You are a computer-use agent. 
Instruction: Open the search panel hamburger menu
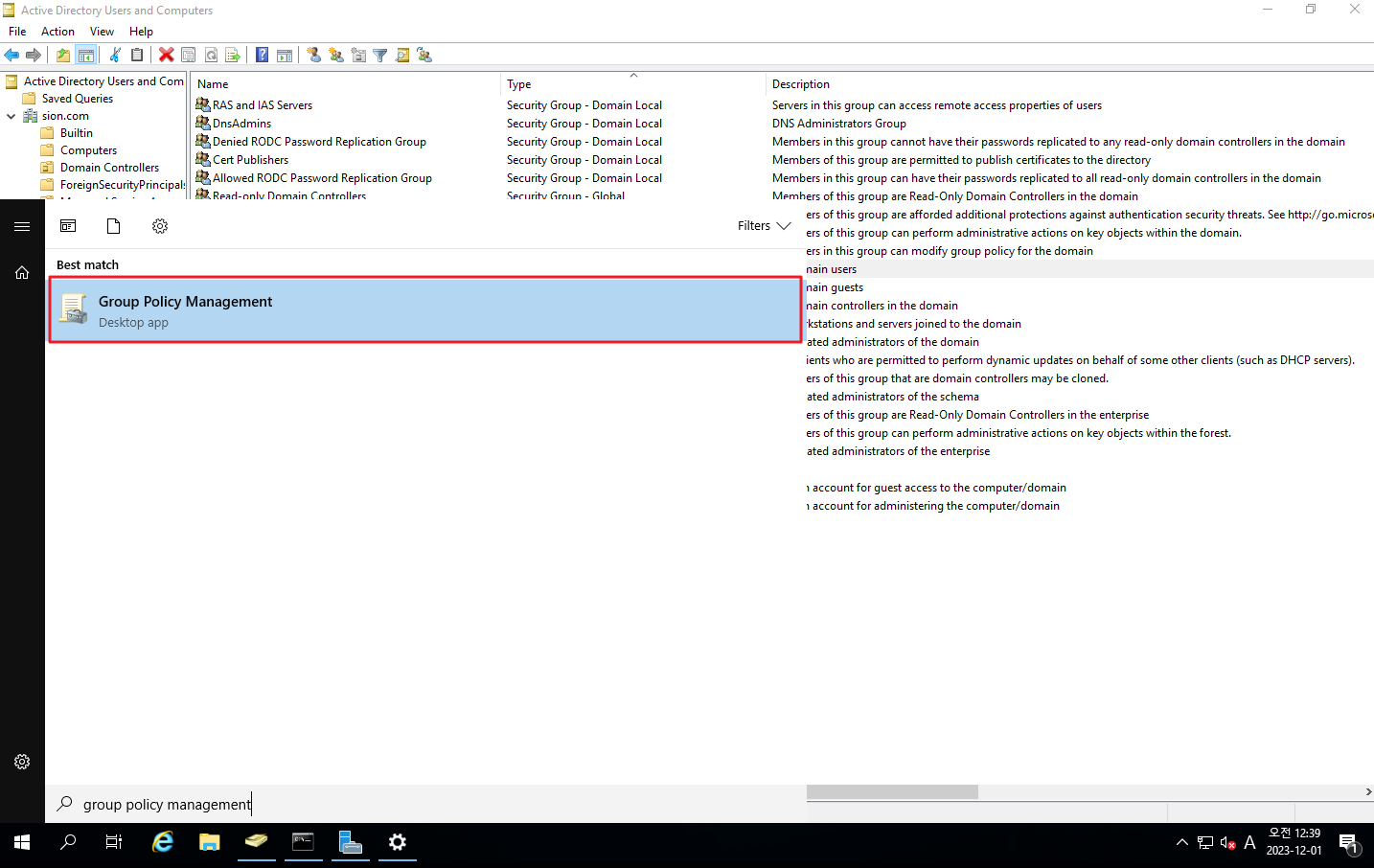coord(22,226)
